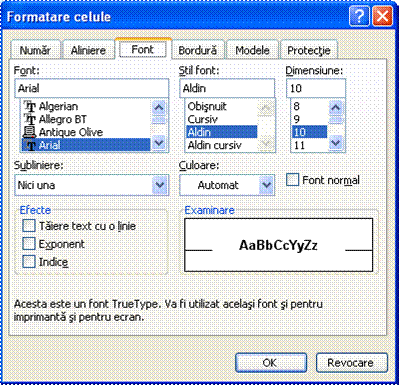Viewport: 399px width, 385px height.
Task: Click the TrueType icon beside Allegro BT
Action: (30, 119)
